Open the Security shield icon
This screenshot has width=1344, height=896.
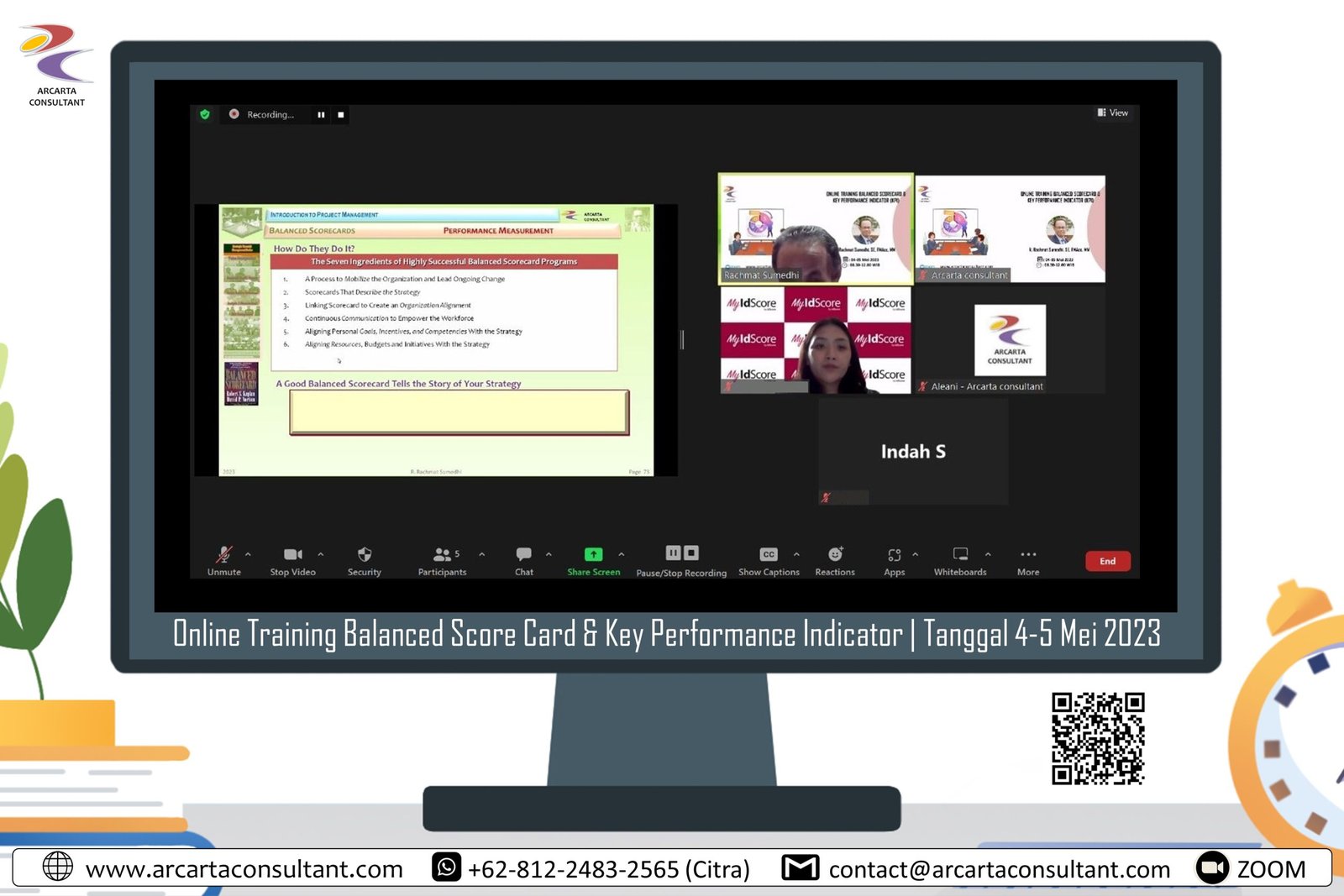coord(364,555)
